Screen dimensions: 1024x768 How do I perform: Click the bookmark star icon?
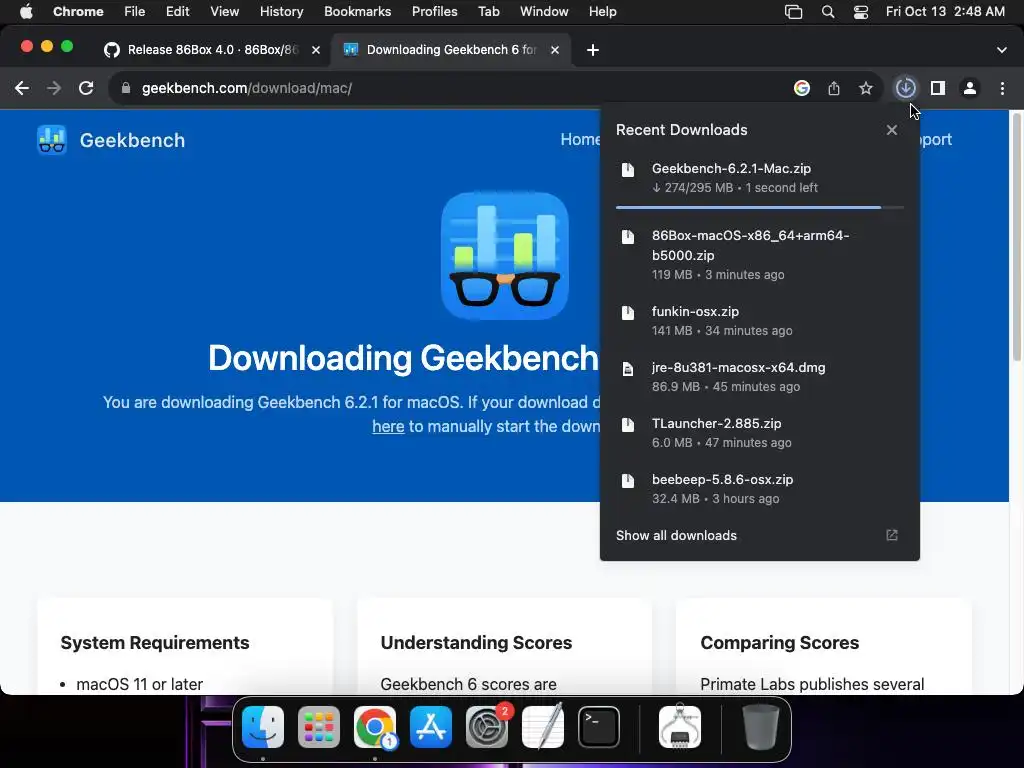(x=865, y=88)
